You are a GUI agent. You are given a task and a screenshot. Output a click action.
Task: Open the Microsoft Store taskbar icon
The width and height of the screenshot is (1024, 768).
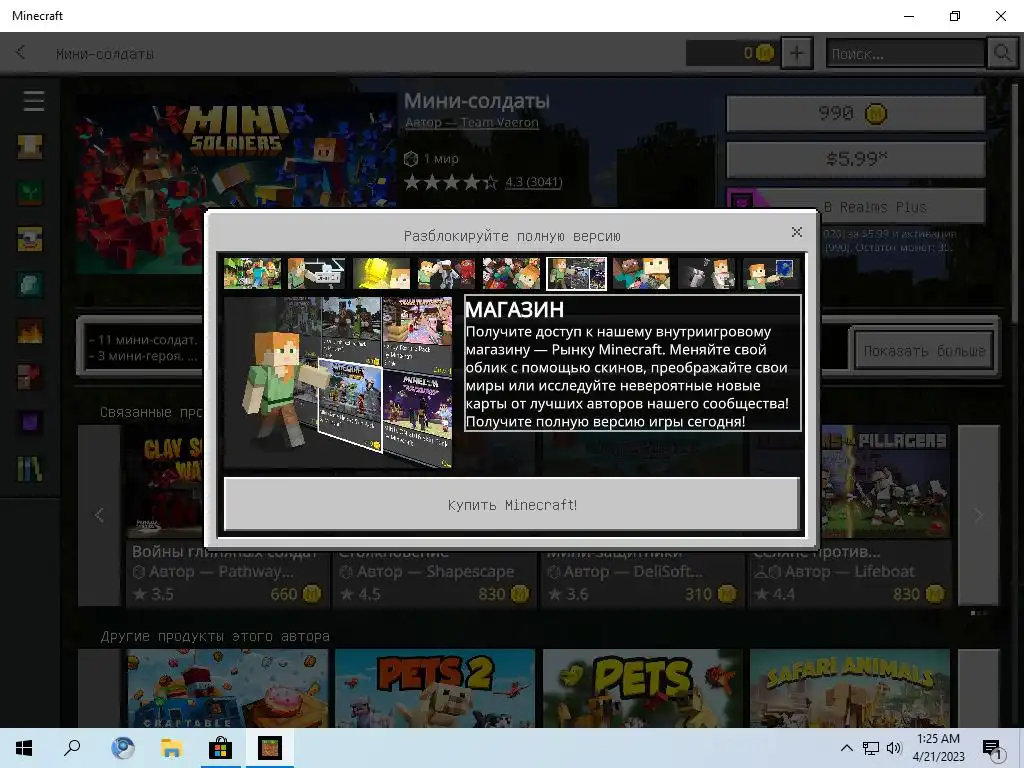(x=221, y=748)
